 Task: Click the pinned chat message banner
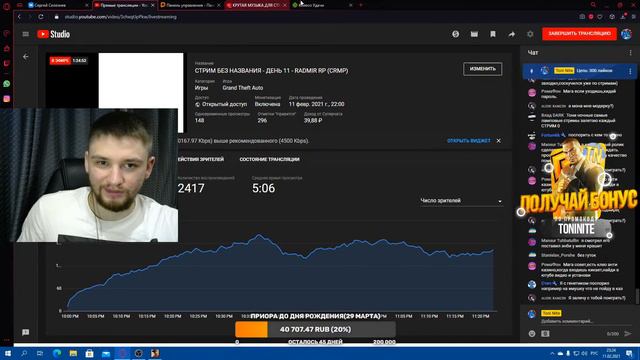click(579, 71)
